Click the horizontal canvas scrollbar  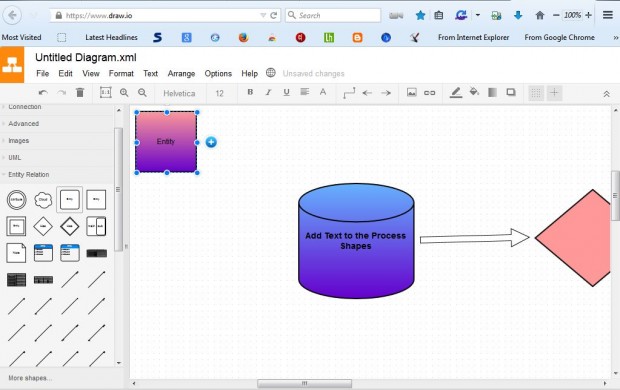[x=304, y=383]
